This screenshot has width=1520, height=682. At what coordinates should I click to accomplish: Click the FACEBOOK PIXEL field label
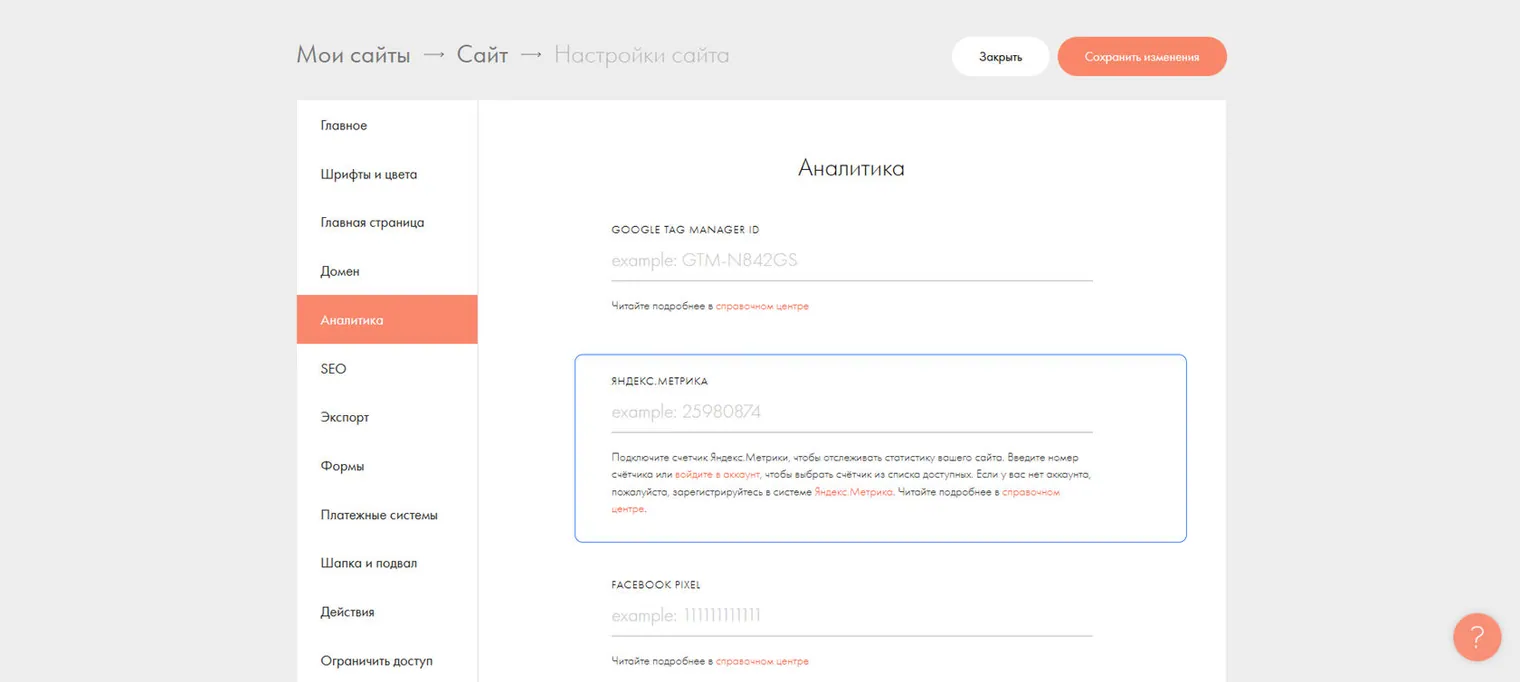656,584
